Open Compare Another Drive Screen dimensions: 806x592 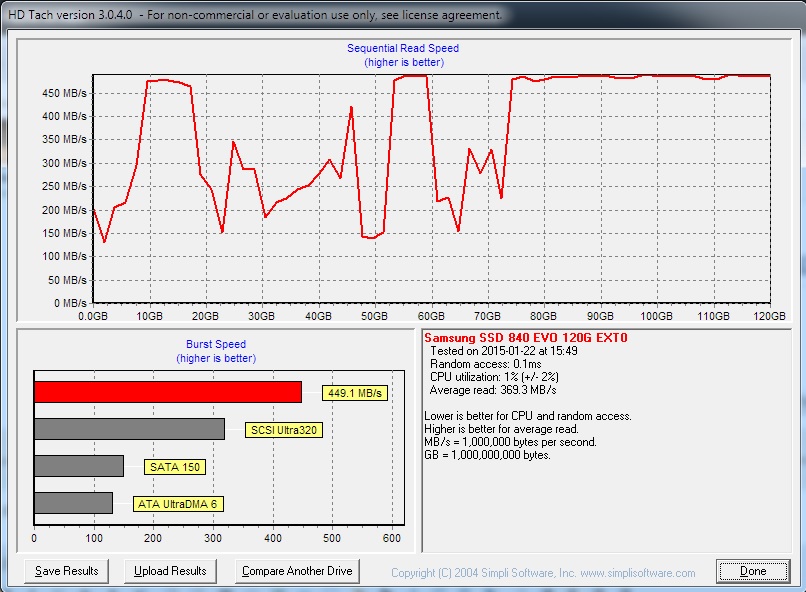[x=297, y=571]
